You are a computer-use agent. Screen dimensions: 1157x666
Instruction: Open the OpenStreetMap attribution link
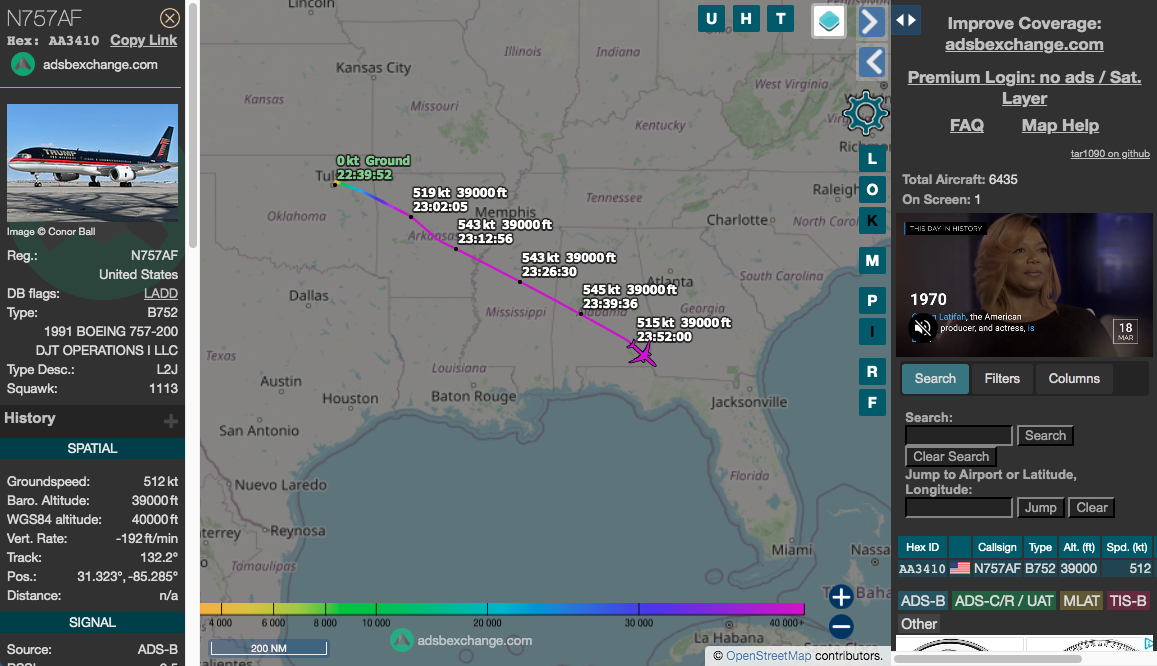(768, 656)
